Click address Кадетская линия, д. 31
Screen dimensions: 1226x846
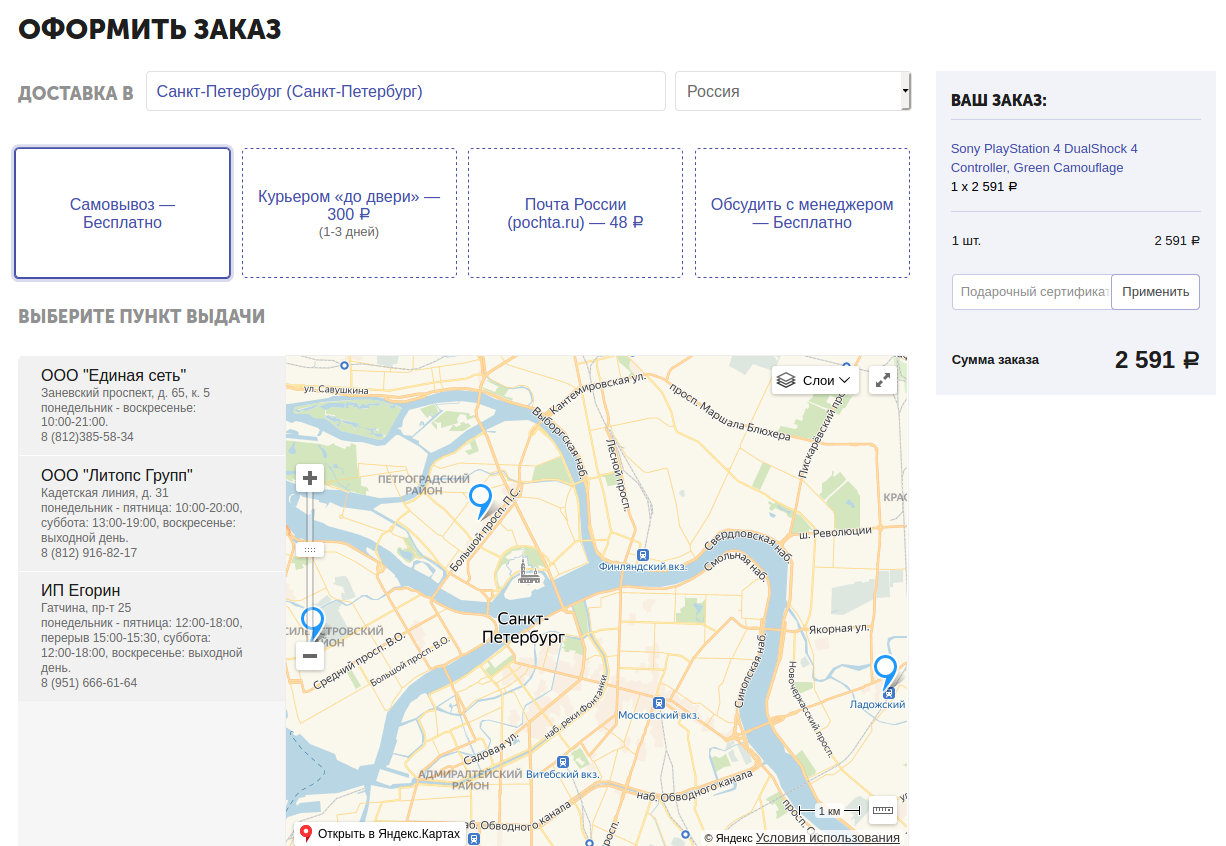coord(105,493)
